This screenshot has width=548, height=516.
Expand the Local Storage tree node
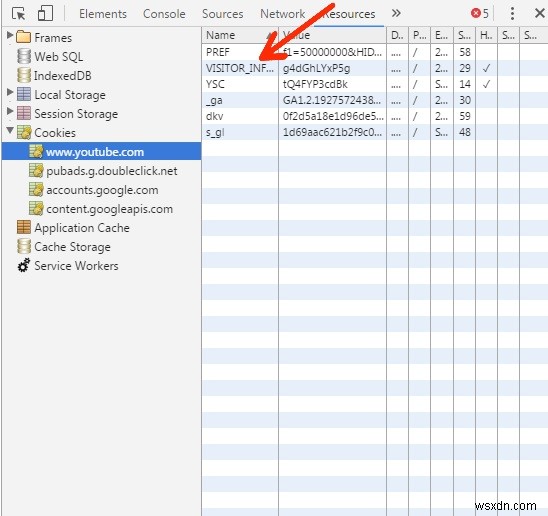coord(10,92)
